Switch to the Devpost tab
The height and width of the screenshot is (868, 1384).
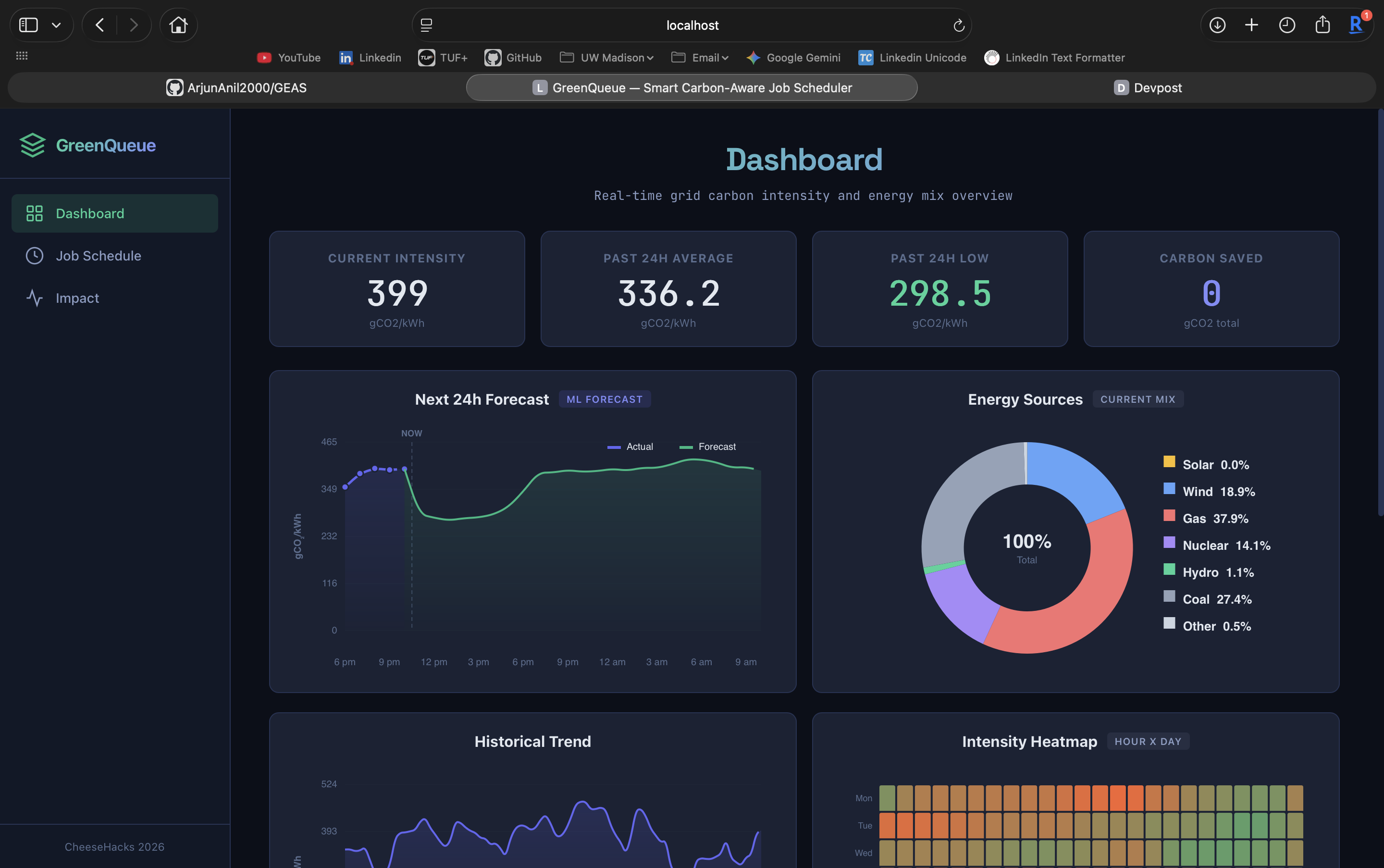tap(1148, 88)
